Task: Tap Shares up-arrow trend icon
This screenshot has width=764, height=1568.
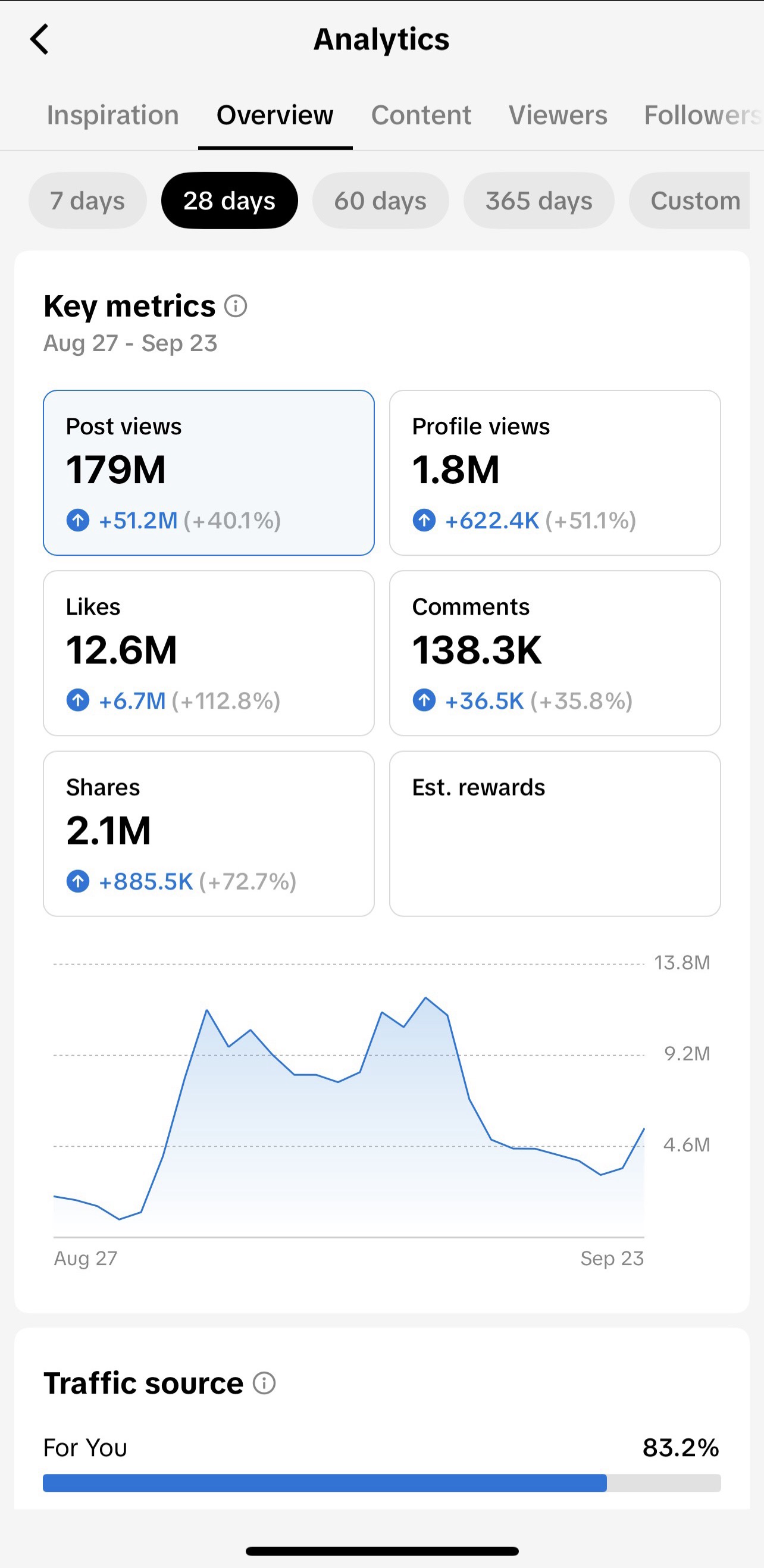Action: (78, 881)
